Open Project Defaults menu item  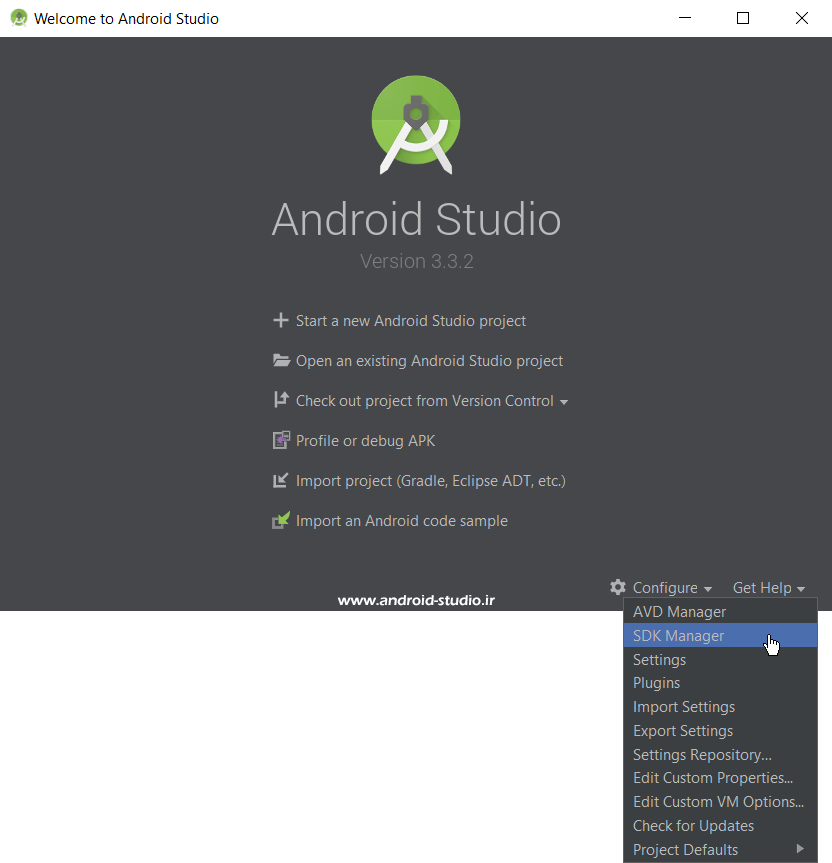click(x=720, y=850)
